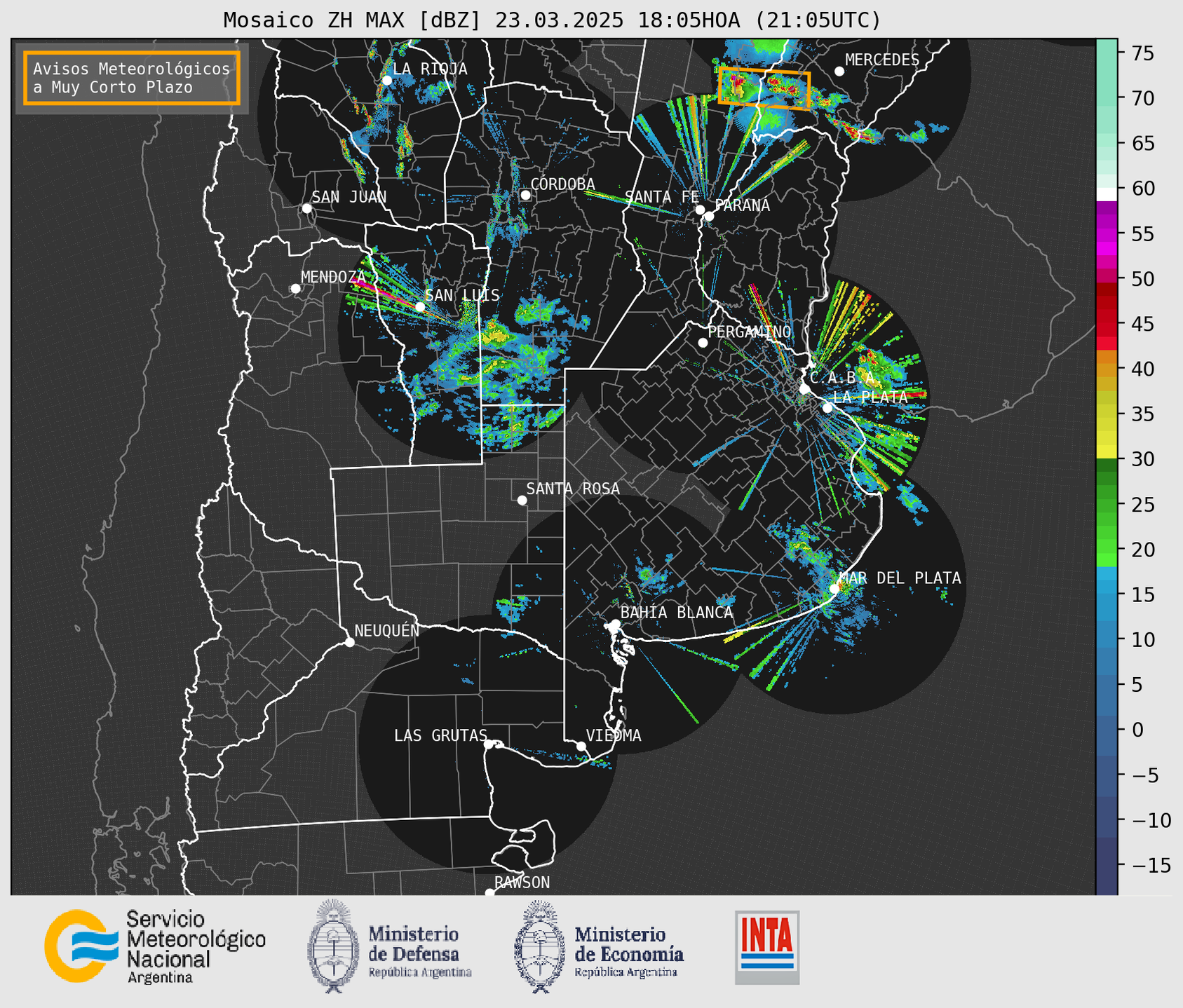
Task: Click the PERGAMINO city label
Action: pos(750,332)
